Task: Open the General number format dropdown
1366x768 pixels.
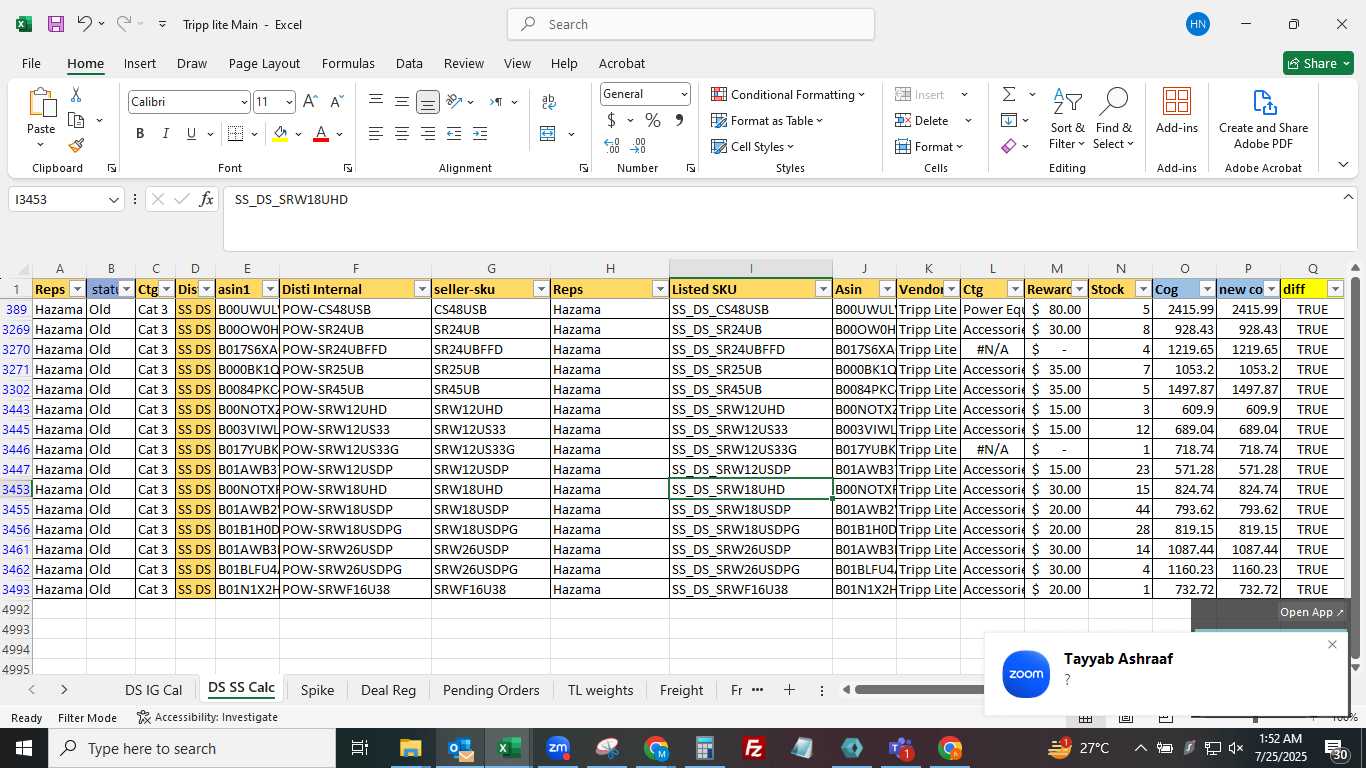Action: pyautogui.click(x=684, y=94)
